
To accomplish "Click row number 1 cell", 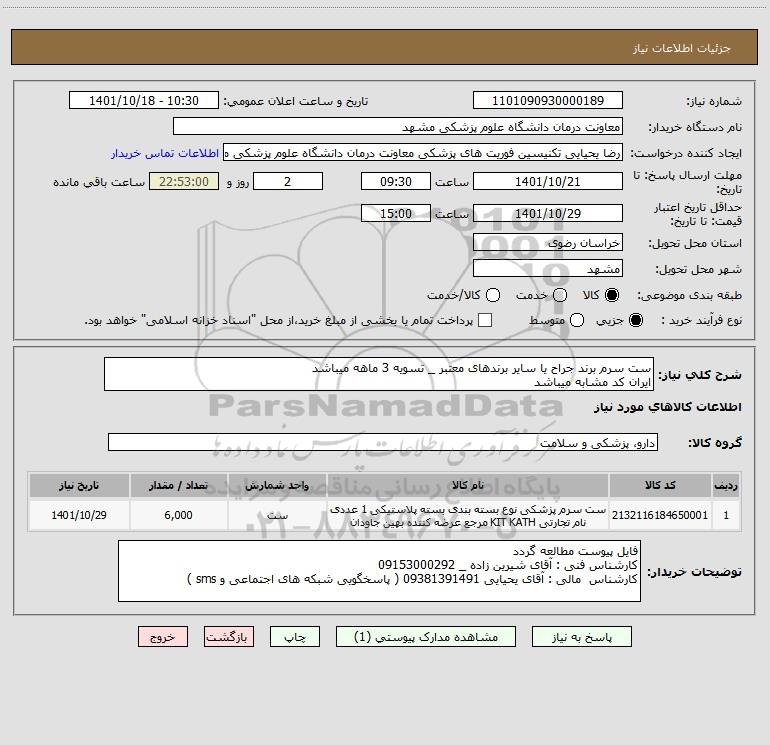I will click(726, 515).
